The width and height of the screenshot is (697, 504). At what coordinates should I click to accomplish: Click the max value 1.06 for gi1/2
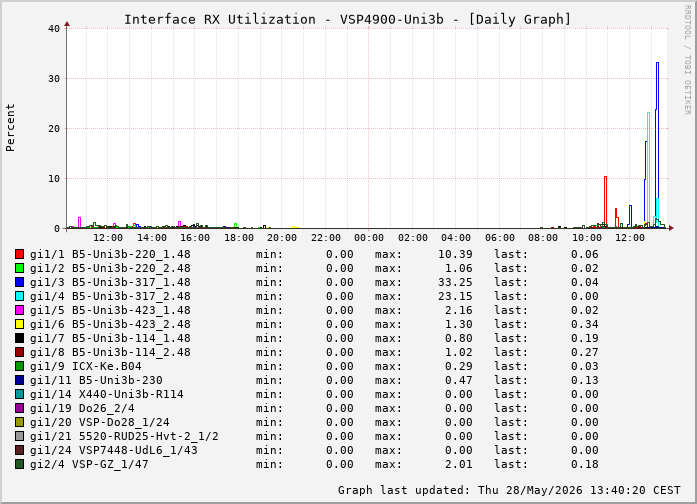tap(459, 268)
